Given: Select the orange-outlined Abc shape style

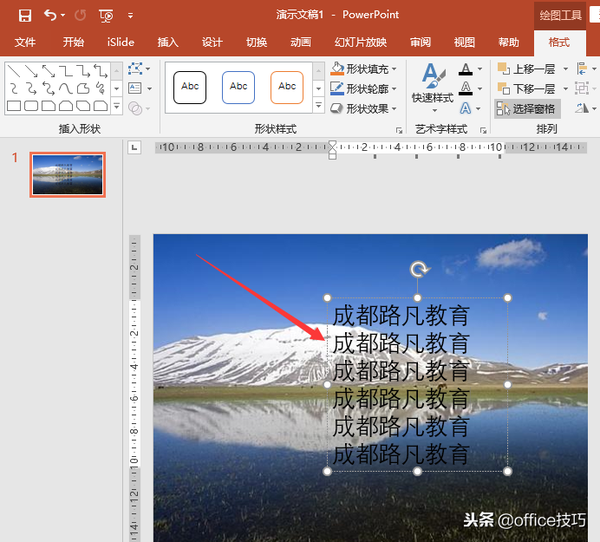Looking at the screenshot, I should tap(286, 87).
